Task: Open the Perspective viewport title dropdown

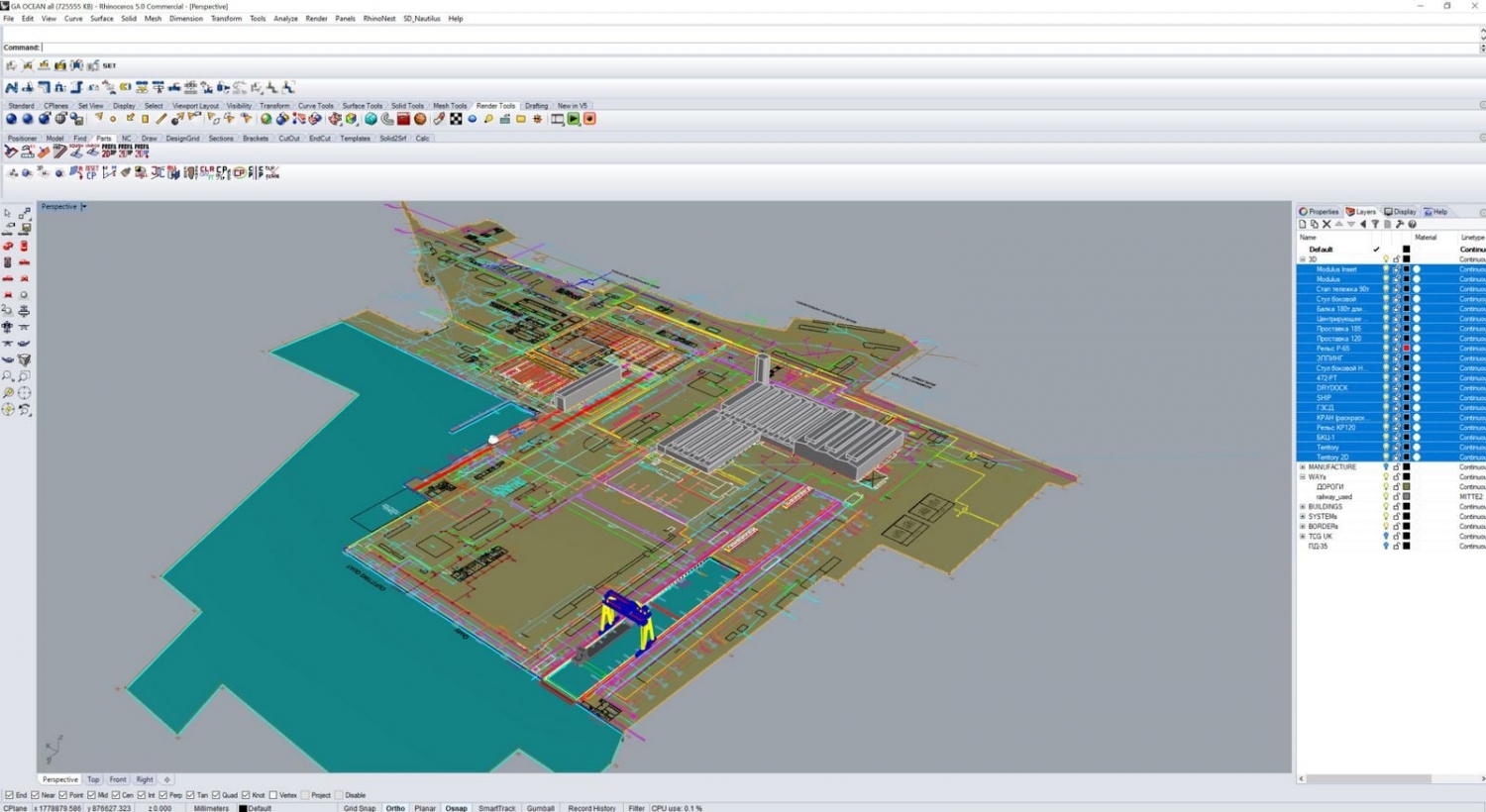Action: coord(84,207)
